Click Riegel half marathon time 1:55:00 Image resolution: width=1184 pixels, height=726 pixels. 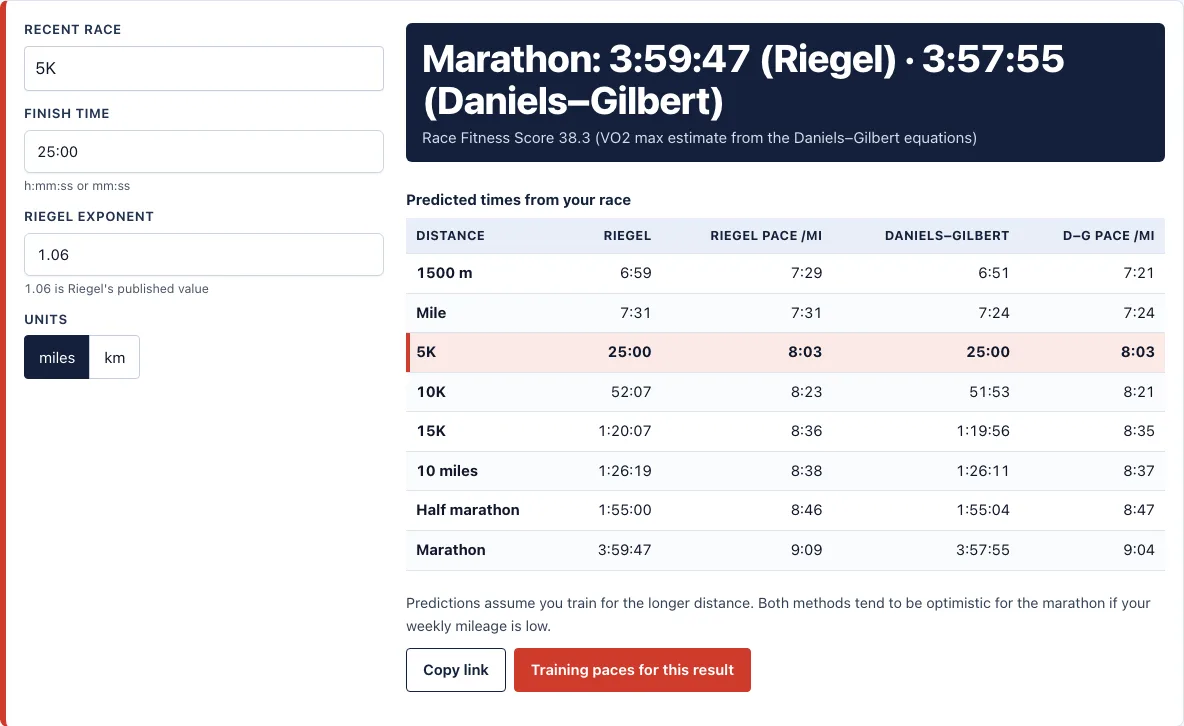tap(624, 510)
